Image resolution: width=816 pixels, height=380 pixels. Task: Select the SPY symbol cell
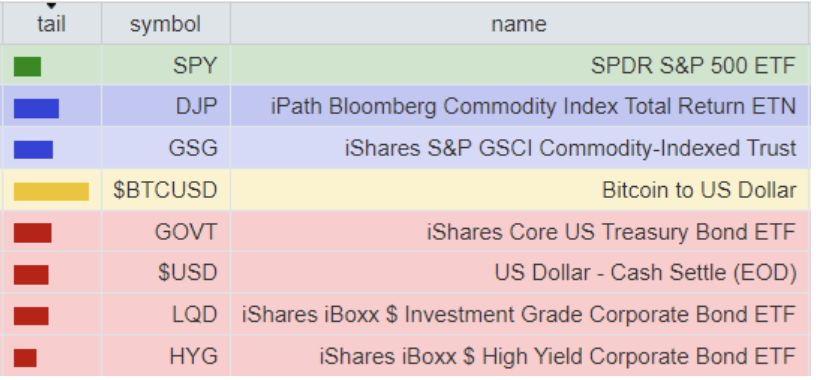[166, 65]
